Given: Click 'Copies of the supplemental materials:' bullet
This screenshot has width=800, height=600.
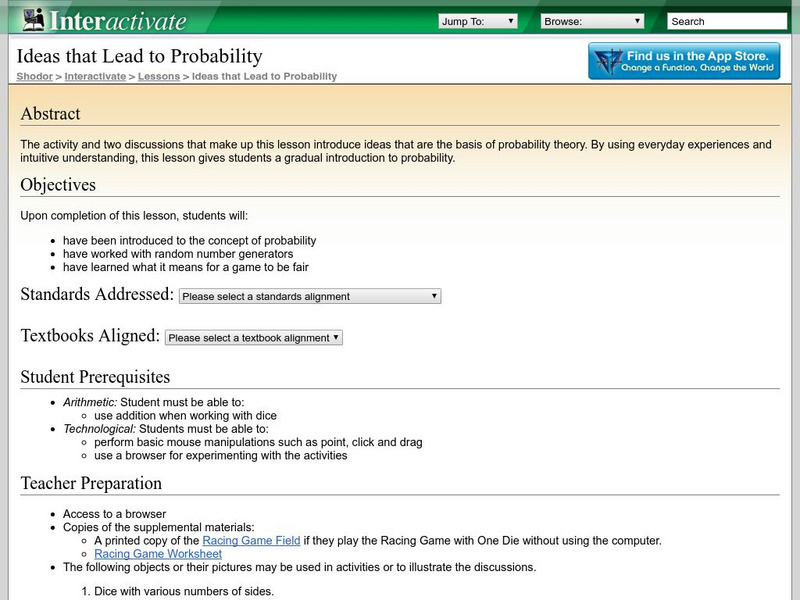Looking at the screenshot, I should click(x=159, y=528).
